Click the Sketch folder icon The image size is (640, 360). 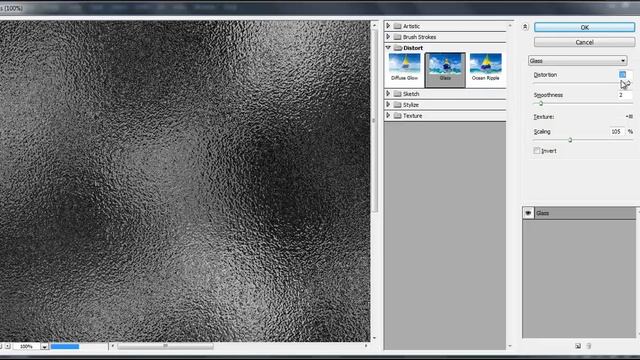(x=398, y=94)
